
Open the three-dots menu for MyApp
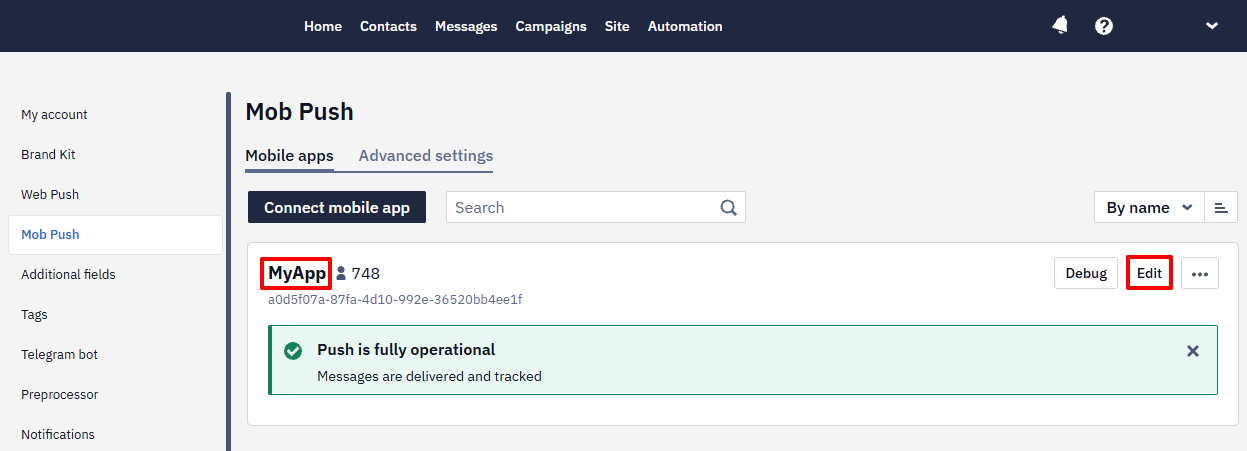click(x=1200, y=273)
